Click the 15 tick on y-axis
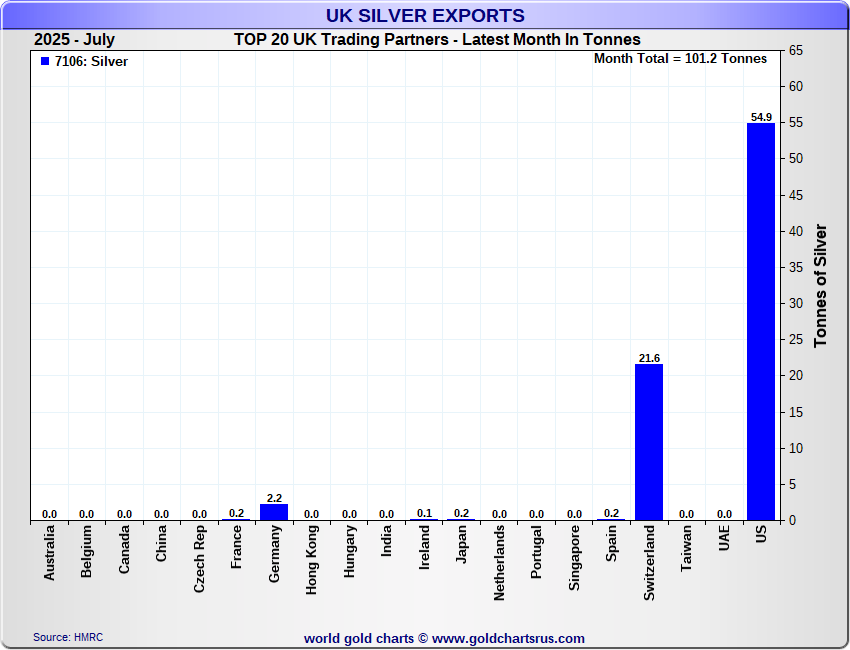This screenshot has height=650, width=850. 796,413
